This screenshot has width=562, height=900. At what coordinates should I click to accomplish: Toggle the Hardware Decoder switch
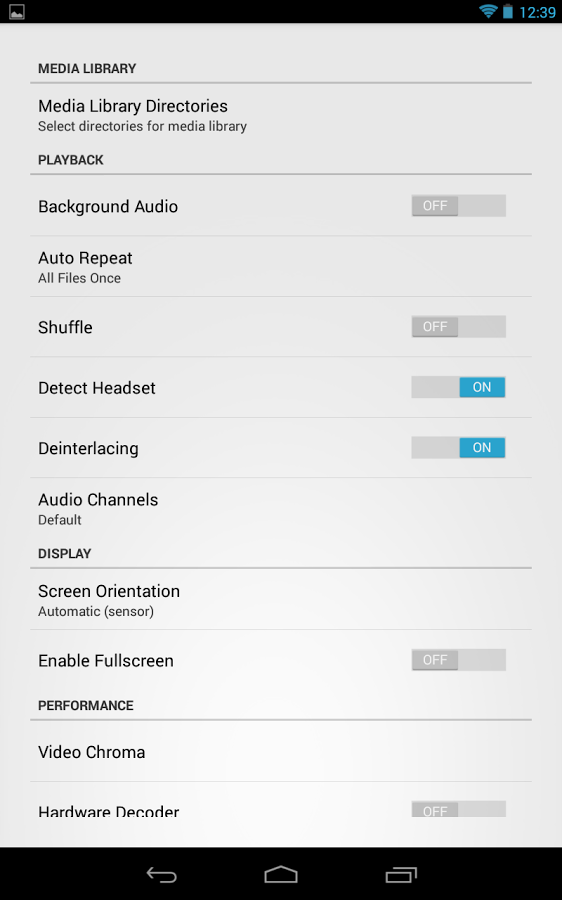pyautogui.click(x=458, y=809)
